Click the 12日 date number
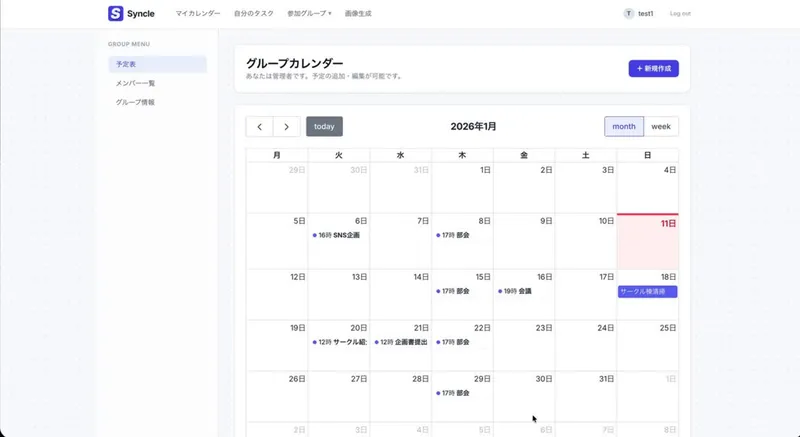 click(297, 277)
